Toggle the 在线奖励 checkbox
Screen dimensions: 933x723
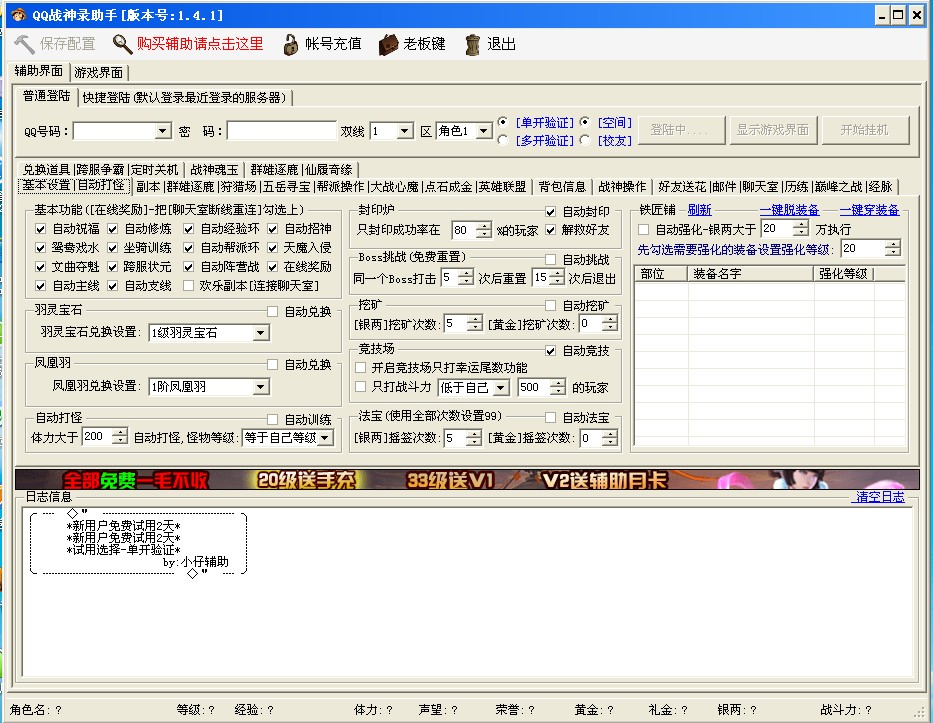(273, 267)
